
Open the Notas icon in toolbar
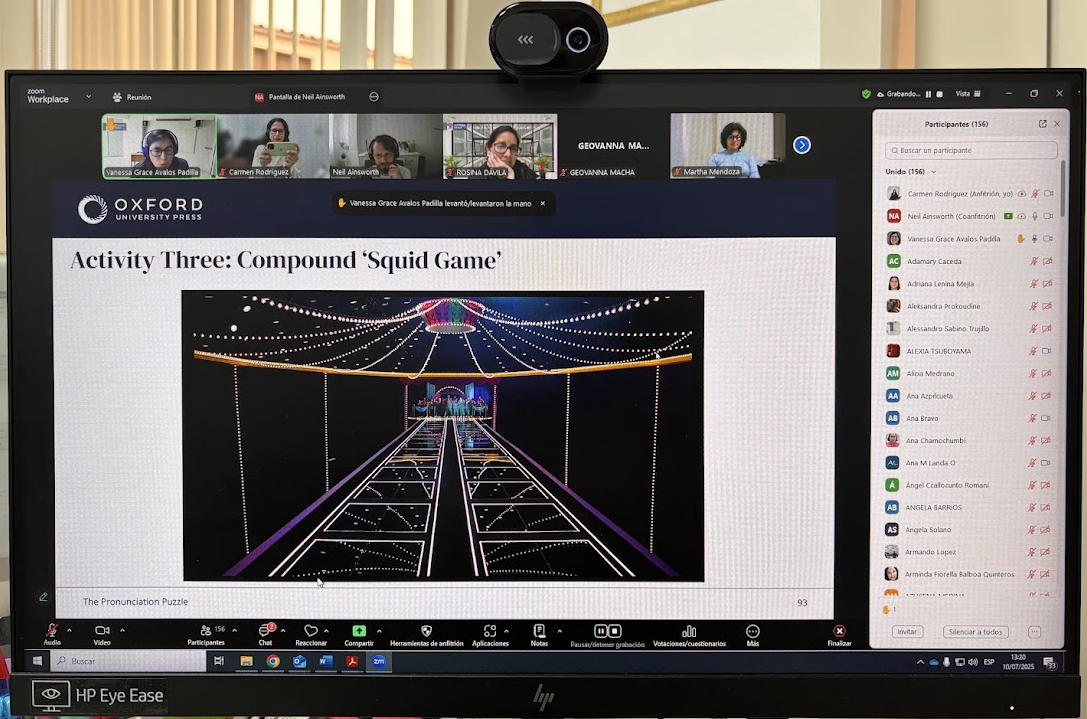point(539,630)
